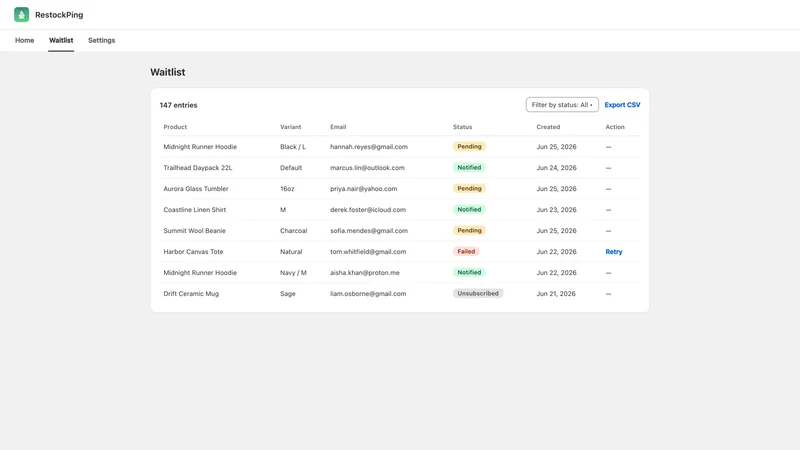The width and height of the screenshot is (800, 450).
Task: Click email priya.nair@yahoo.com
Action: [363, 189]
